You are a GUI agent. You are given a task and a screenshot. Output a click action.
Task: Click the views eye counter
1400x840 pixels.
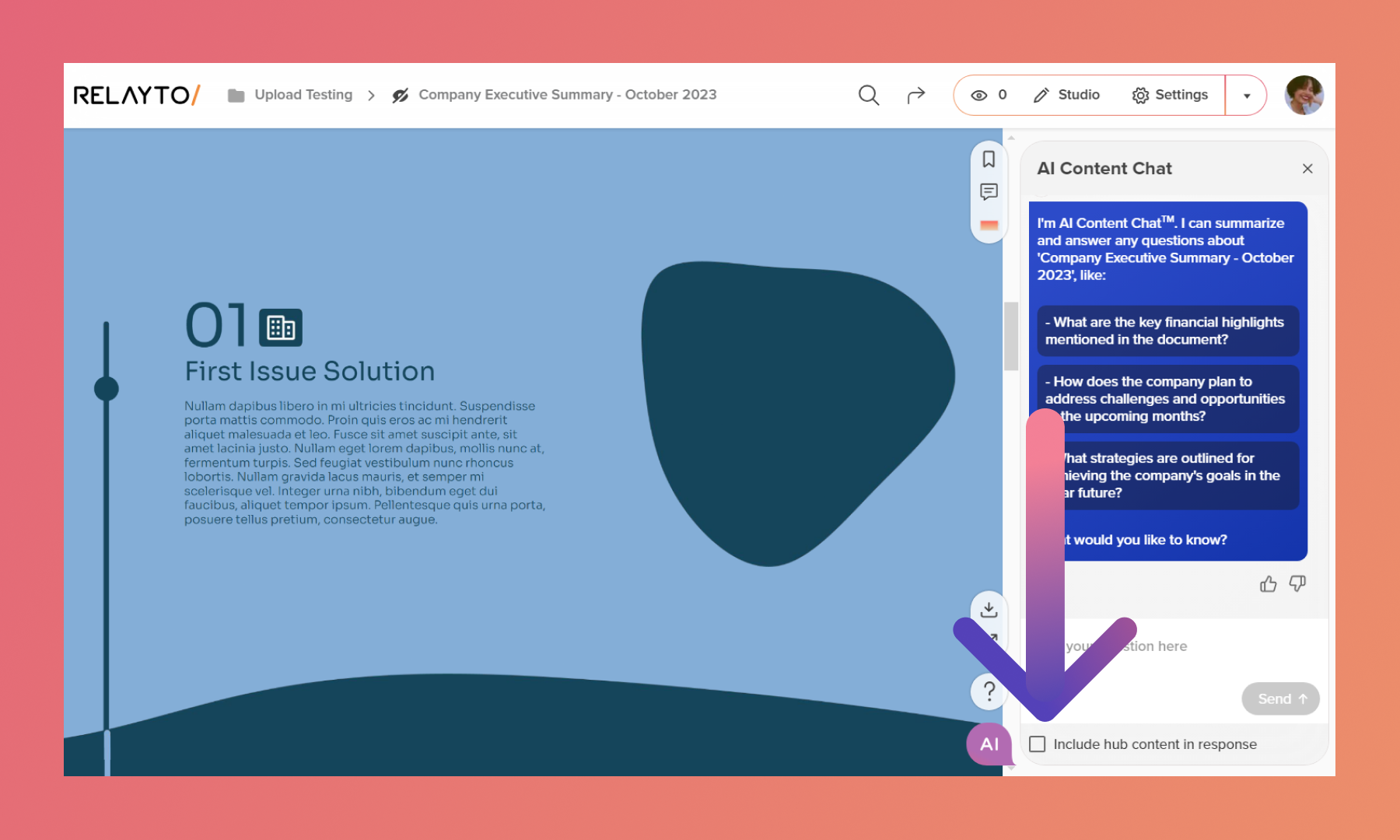(989, 95)
